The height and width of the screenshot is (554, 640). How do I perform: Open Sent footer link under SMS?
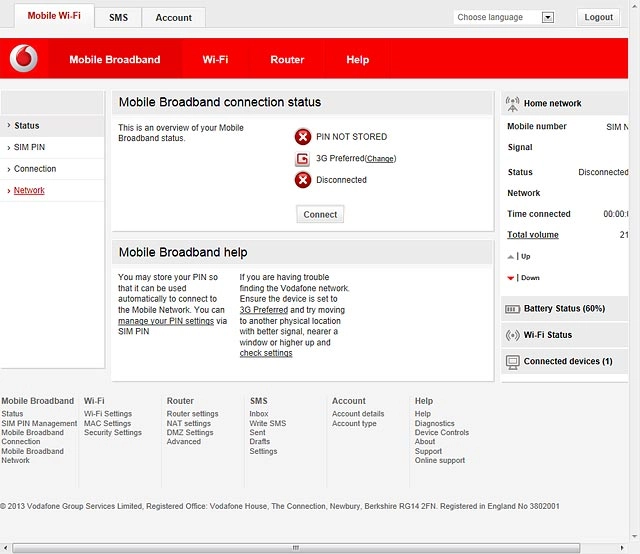[x=257, y=432]
